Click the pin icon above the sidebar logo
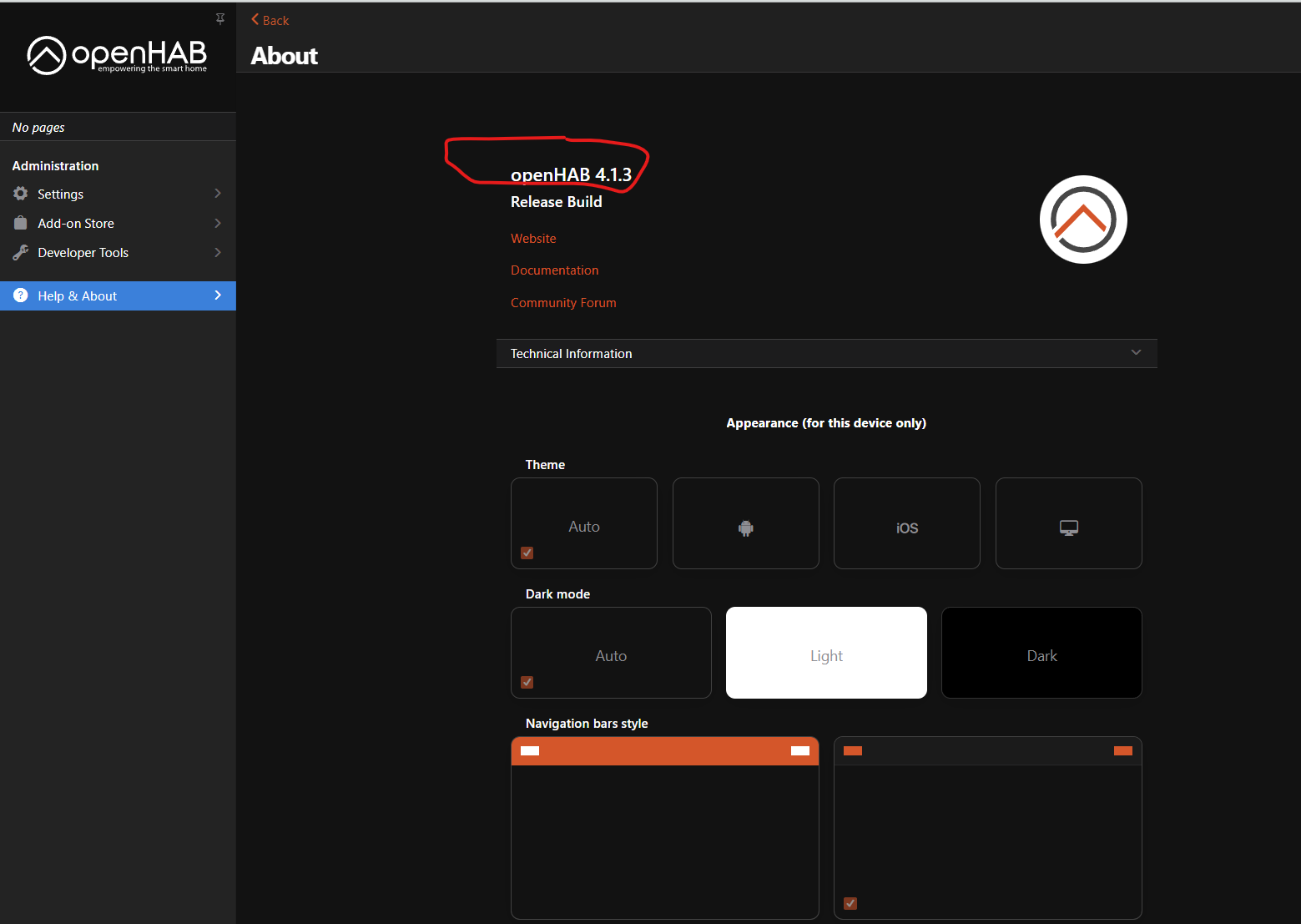This screenshot has width=1301, height=924. click(x=220, y=18)
